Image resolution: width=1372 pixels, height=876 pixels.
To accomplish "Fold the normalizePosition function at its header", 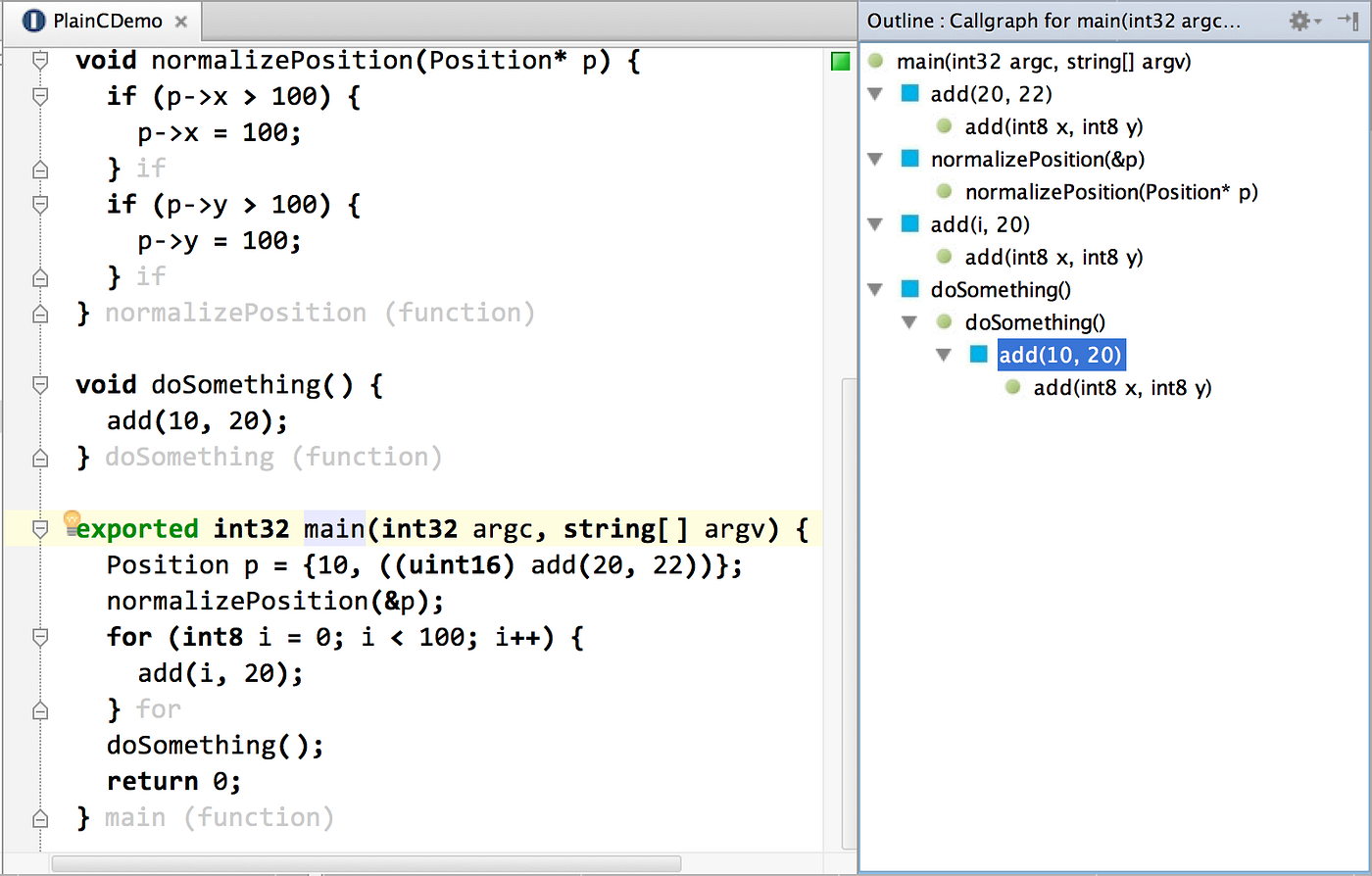I will click(x=40, y=61).
